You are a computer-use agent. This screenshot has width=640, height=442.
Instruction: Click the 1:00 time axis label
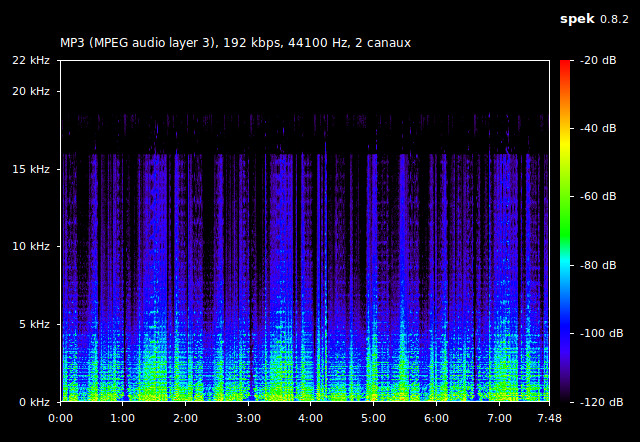[x=123, y=418]
